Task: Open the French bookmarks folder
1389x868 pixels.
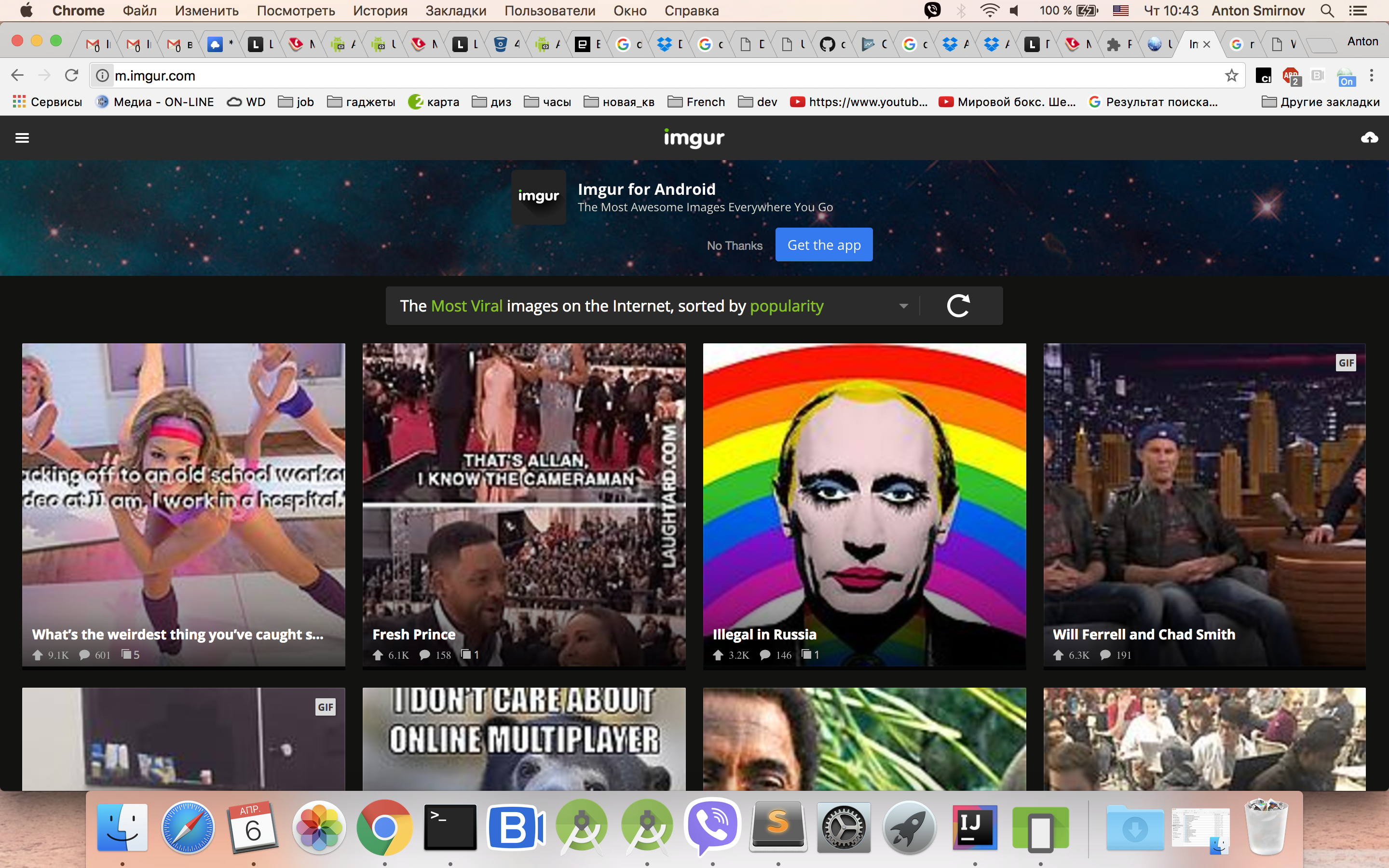Action: point(696,102)
